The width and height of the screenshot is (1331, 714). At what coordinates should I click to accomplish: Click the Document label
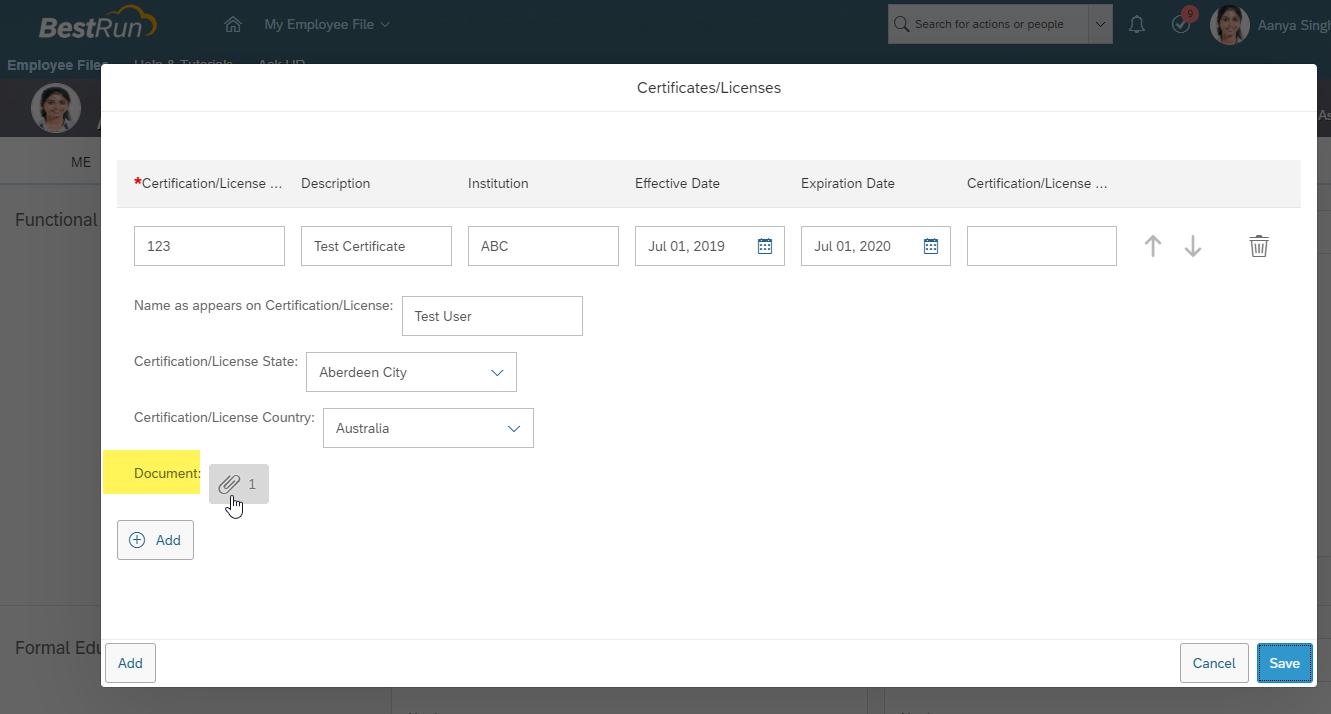(168, 473)
